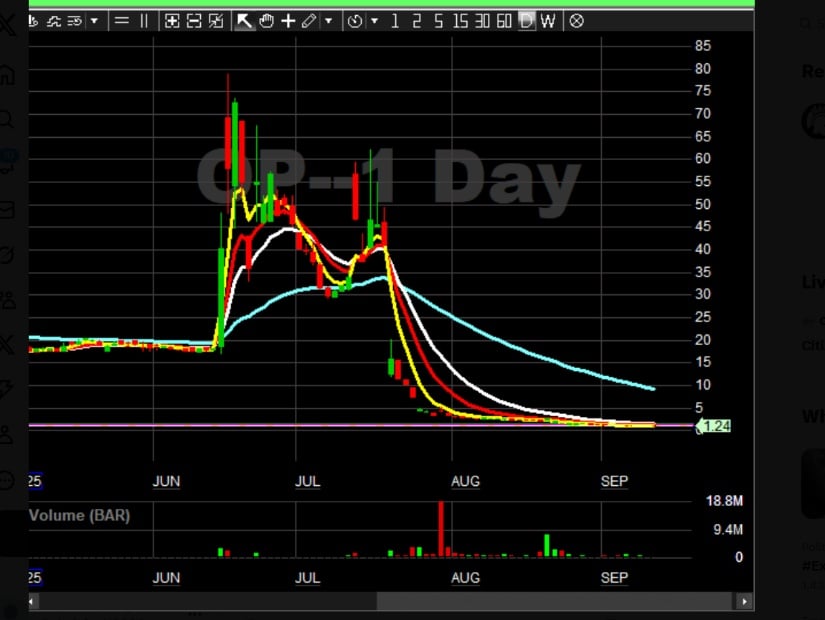Click the zoom in icon

(x=172, y=21)
